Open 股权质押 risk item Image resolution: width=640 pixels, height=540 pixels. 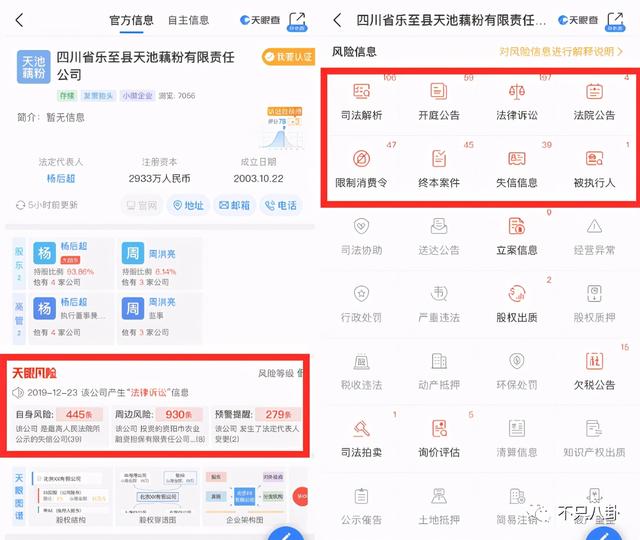click(x=594, y=304)
